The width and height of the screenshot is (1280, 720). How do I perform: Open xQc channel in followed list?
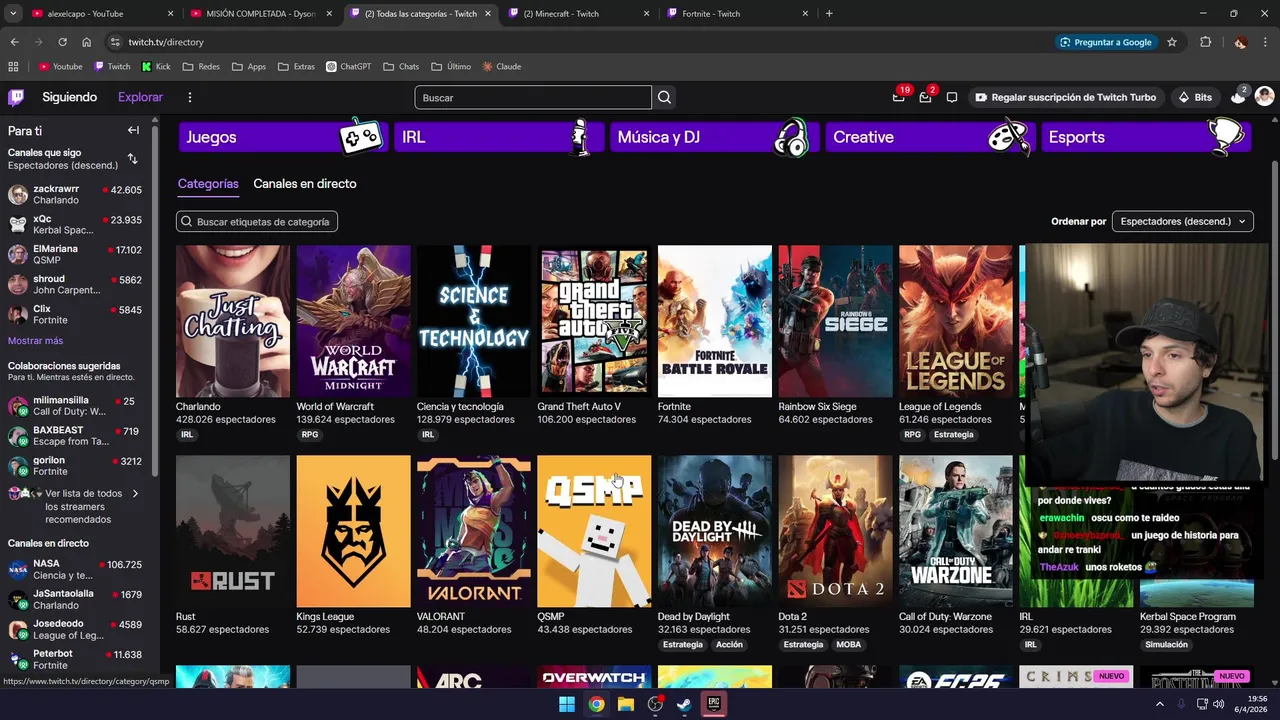coord(76,224)
